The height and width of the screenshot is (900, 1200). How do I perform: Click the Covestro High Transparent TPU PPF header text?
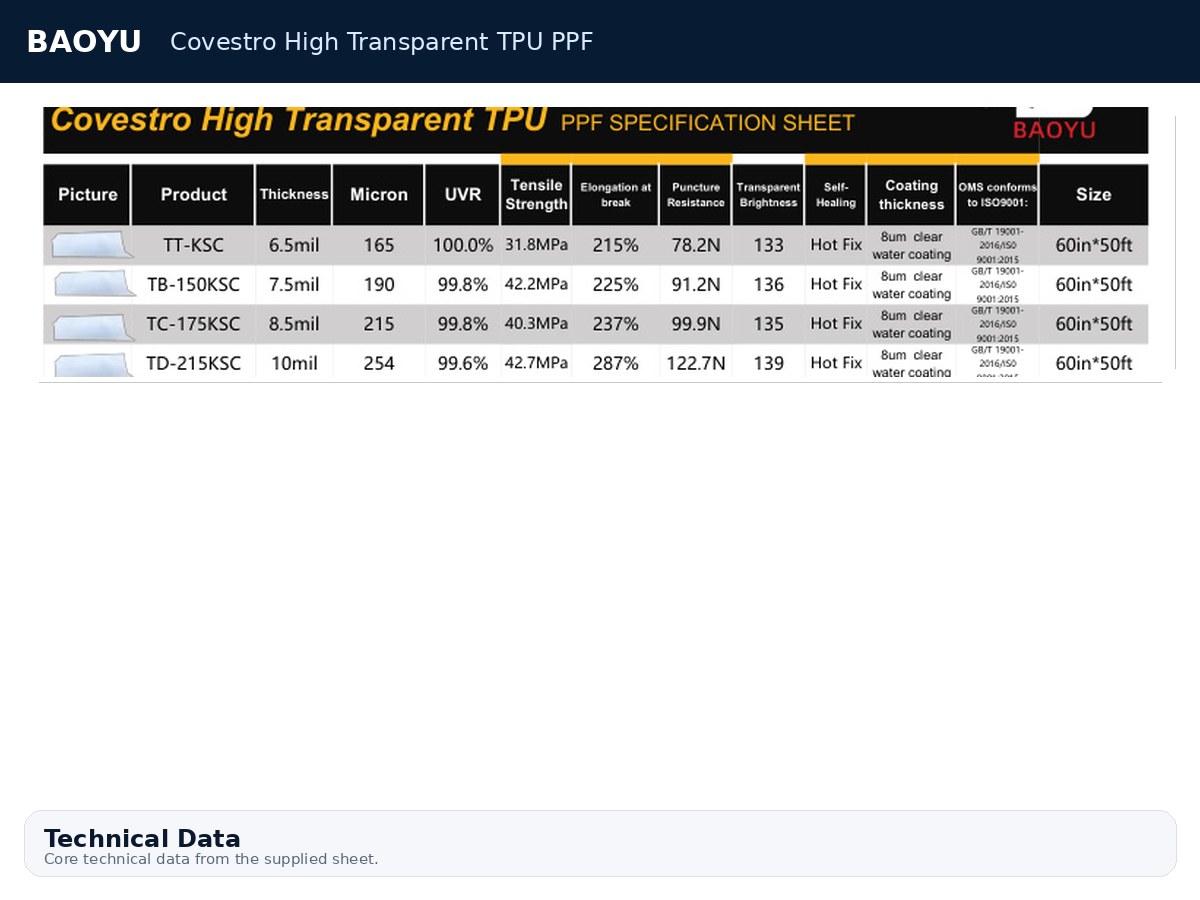pos(381,42)
